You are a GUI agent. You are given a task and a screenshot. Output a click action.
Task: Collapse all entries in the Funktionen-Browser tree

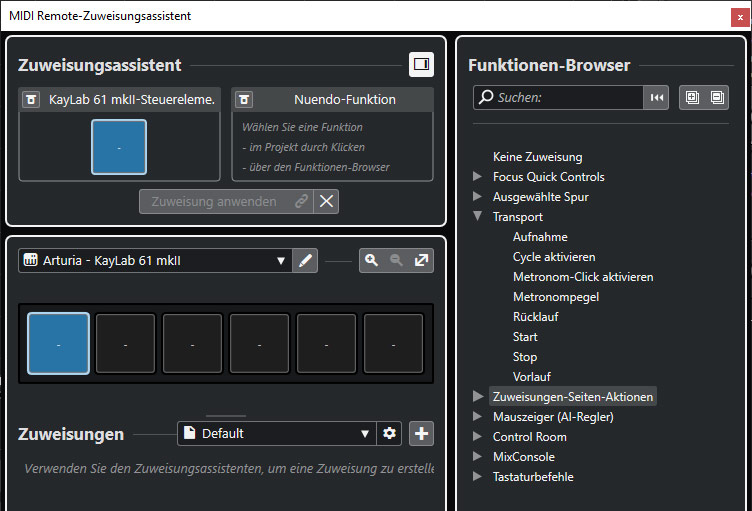tap(717, 97)
